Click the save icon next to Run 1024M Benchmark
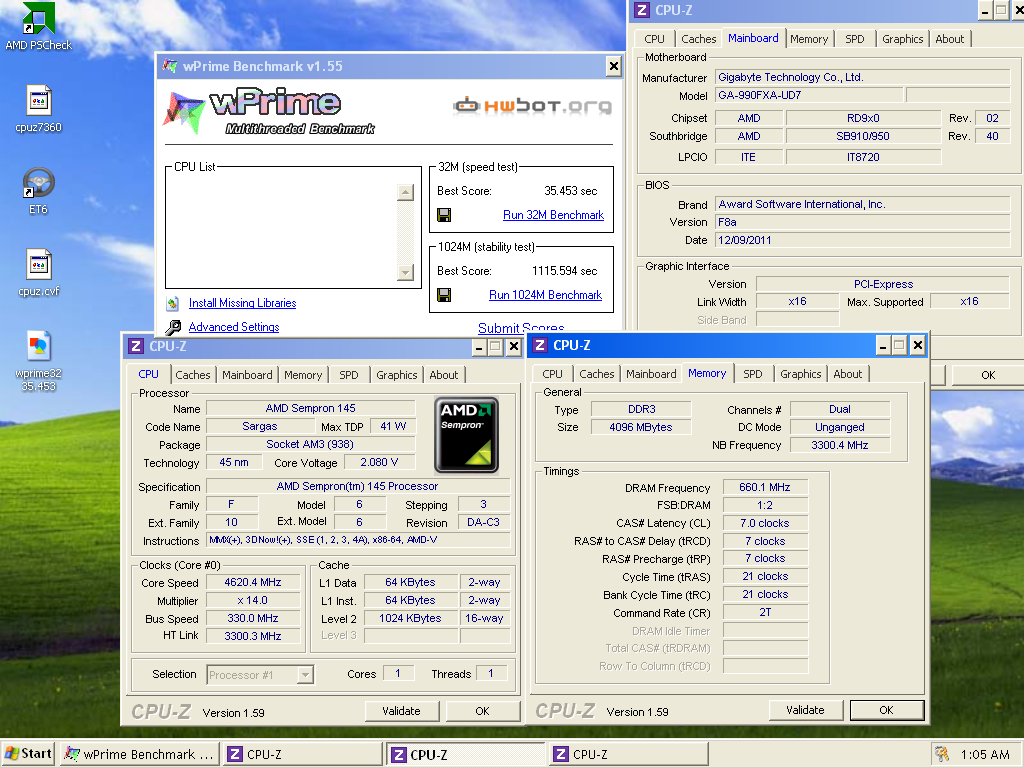 click(444, 295)
